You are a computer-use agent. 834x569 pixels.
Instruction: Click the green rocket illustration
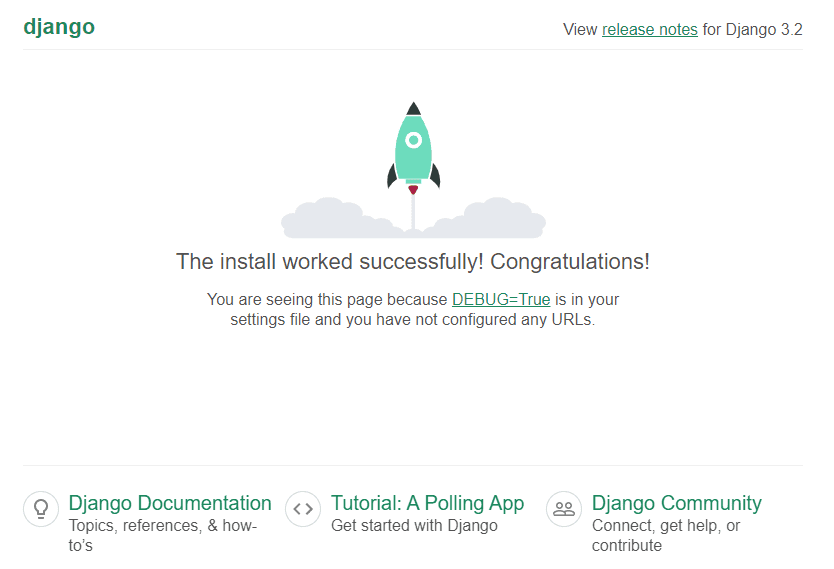(413, 150)
